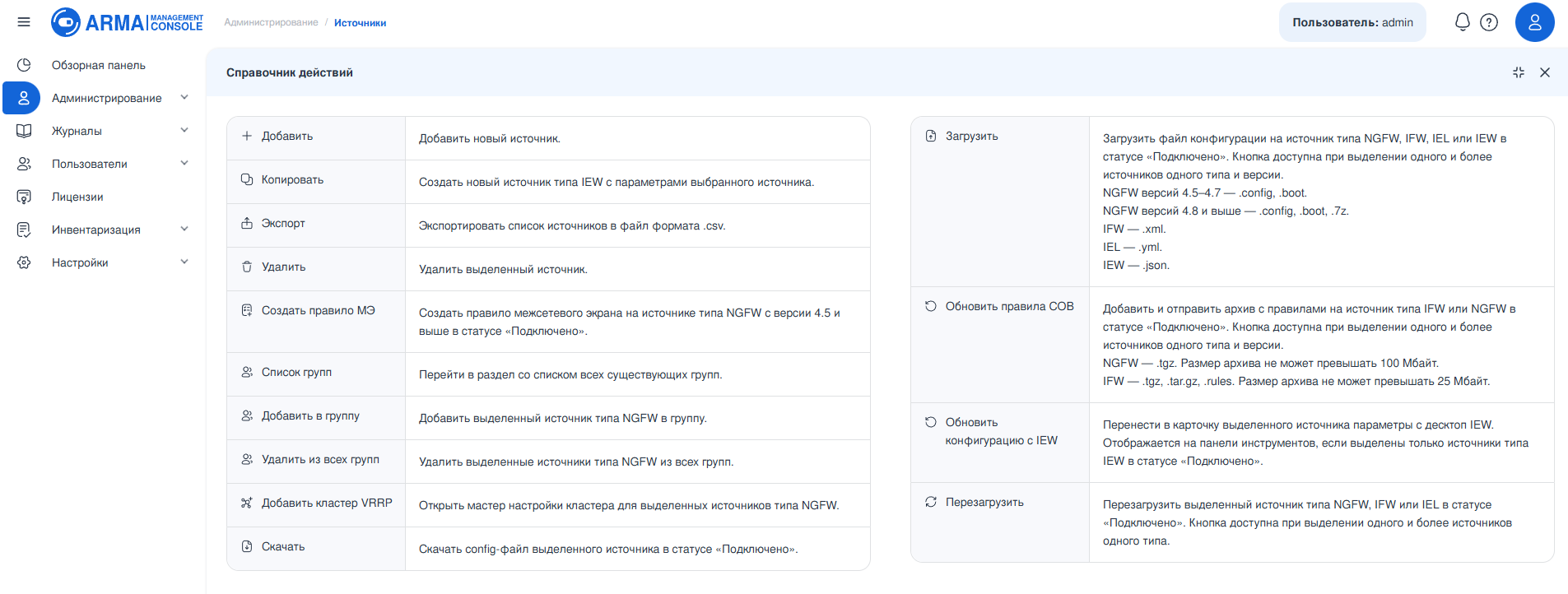The image size is (1568, 594).
Task: Click the icon beside Удалить из всех групп
Action: (247, 459)
